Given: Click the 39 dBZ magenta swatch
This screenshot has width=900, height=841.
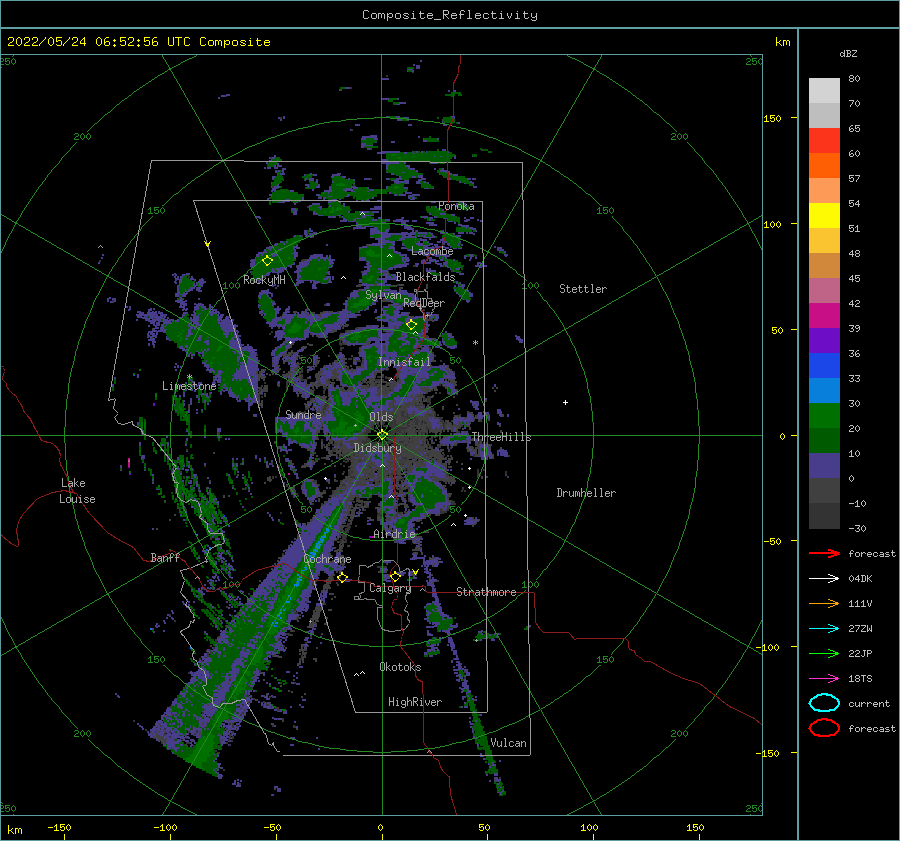Looking at the screenshot, I should point(824,315).
